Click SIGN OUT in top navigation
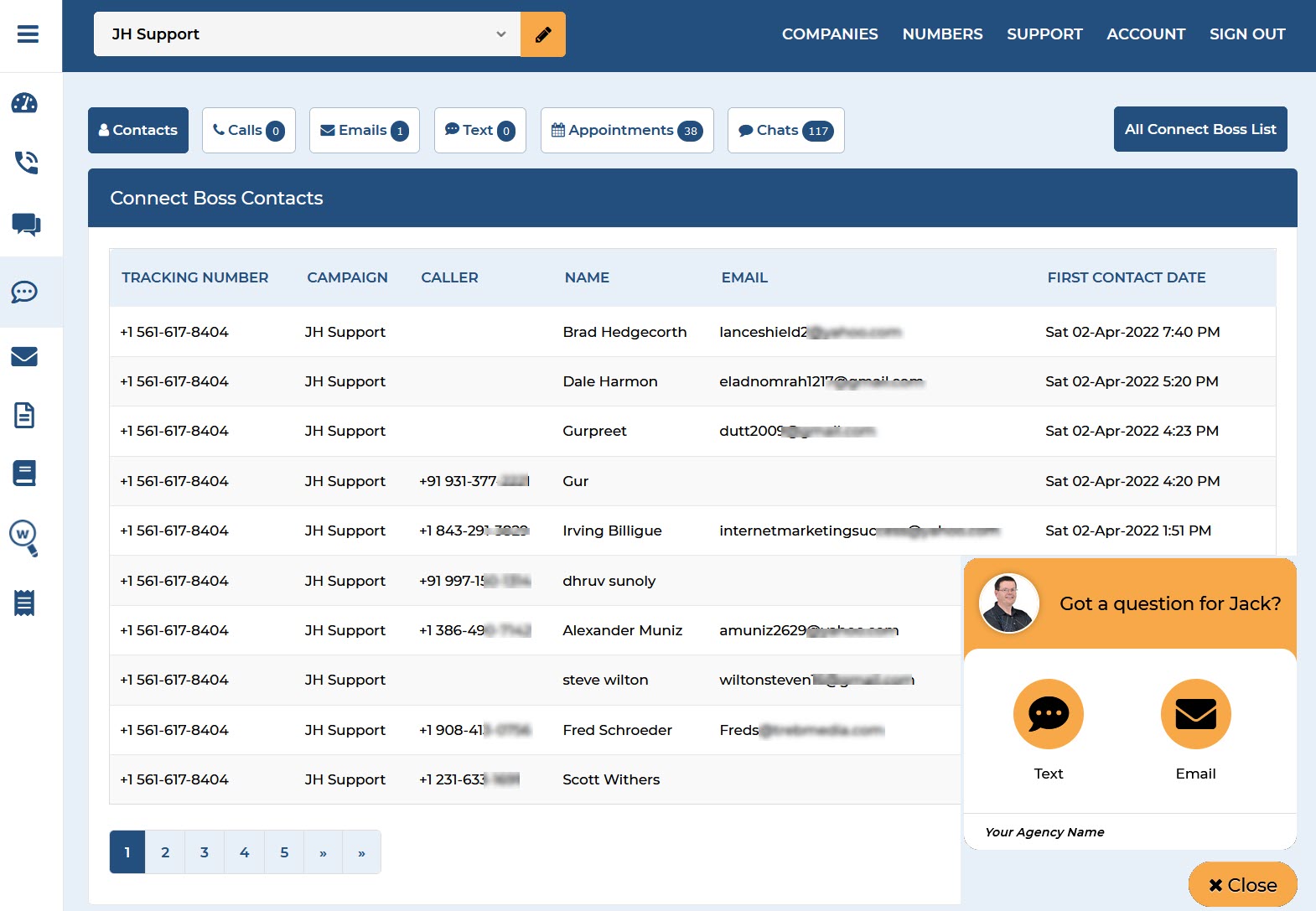 click(x=1246, y=34)
